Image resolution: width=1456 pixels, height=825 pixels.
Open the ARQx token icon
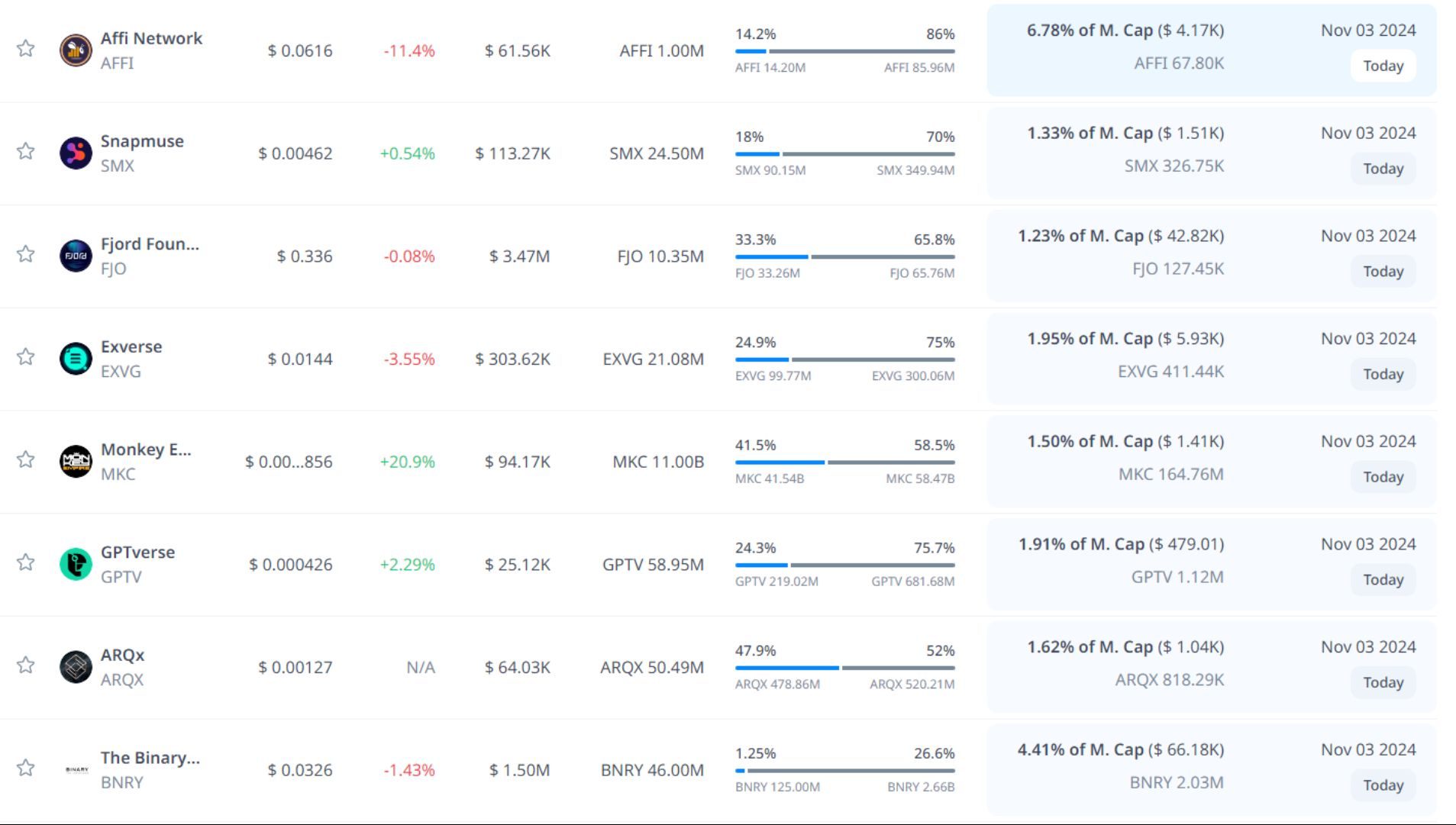76,667
